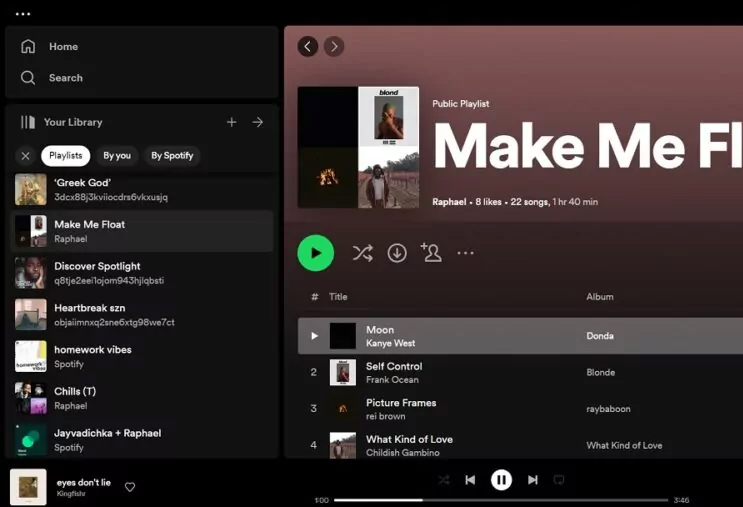743x507 pixels.
Task: Select the song Picture Frames
Action: pos(401,403)
